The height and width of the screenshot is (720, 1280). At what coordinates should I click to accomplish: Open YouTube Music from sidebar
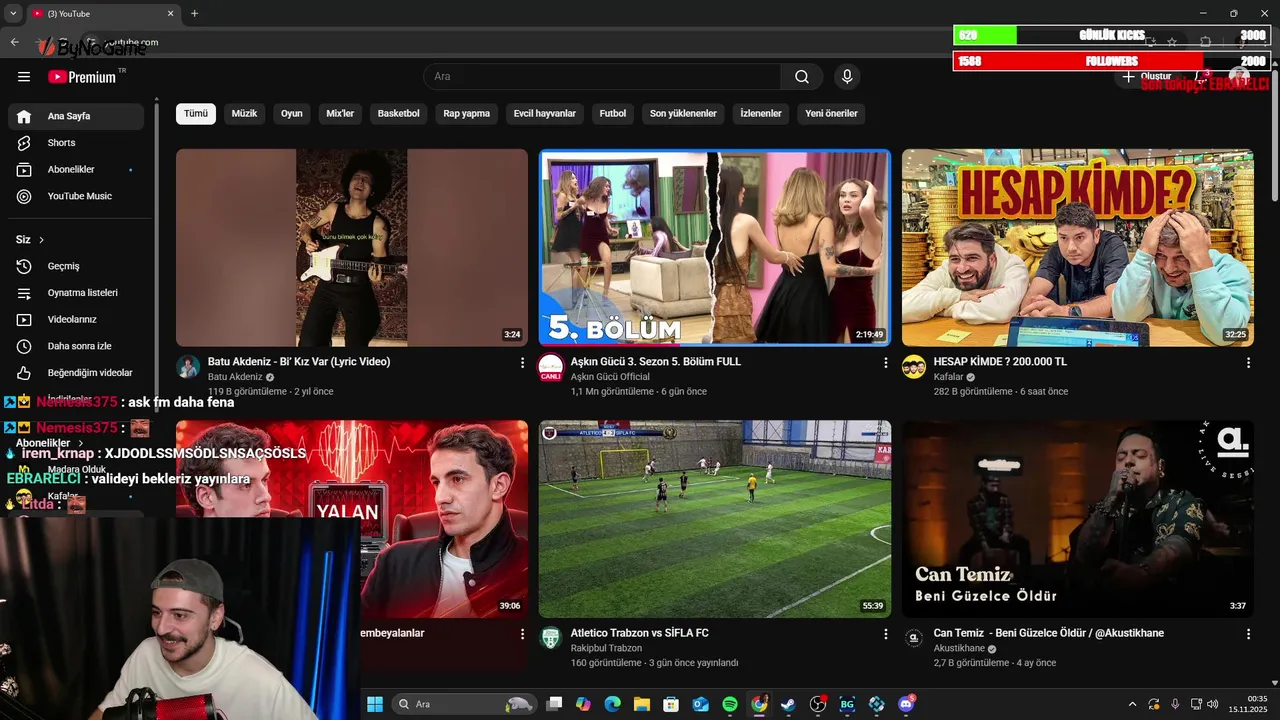[76, 196]
